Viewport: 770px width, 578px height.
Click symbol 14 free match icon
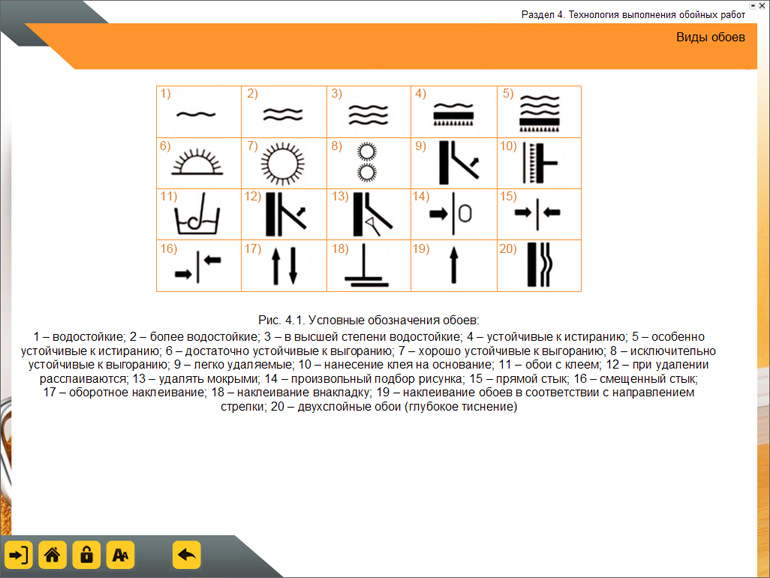[x=453, y=214]
